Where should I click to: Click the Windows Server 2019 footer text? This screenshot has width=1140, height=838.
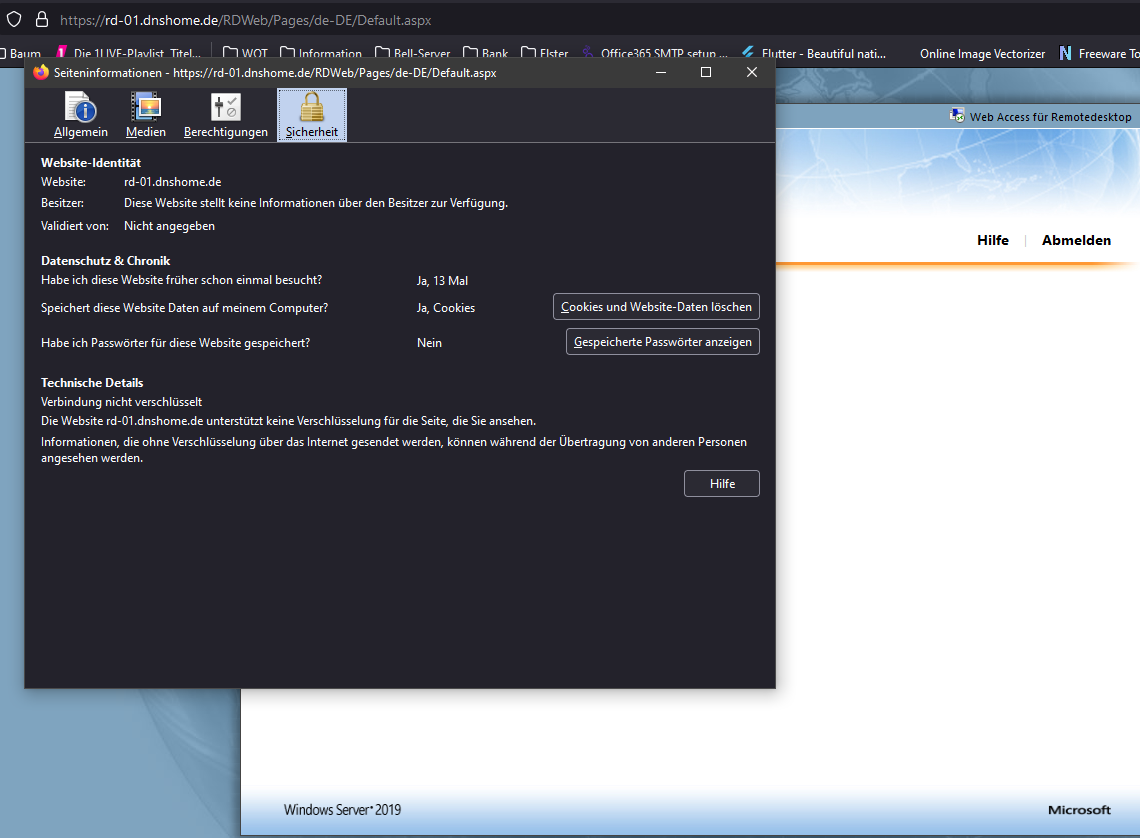[x=342, y=810]
